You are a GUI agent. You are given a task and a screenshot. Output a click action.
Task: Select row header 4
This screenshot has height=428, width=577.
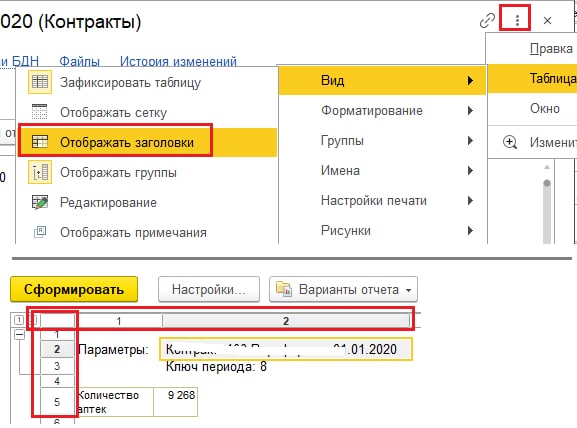pyautogui.click(x=57, y=381)
